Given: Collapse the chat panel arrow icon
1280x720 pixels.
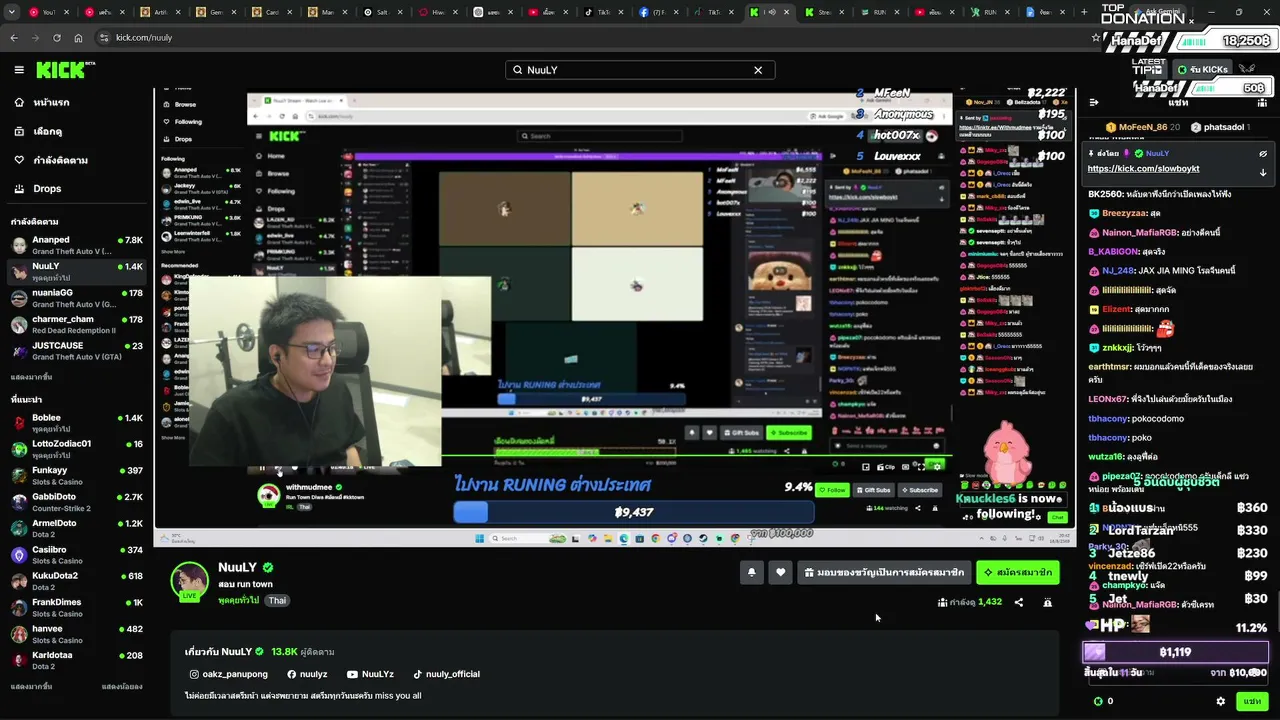Looking at the screenshot, I should [1094, 102].
